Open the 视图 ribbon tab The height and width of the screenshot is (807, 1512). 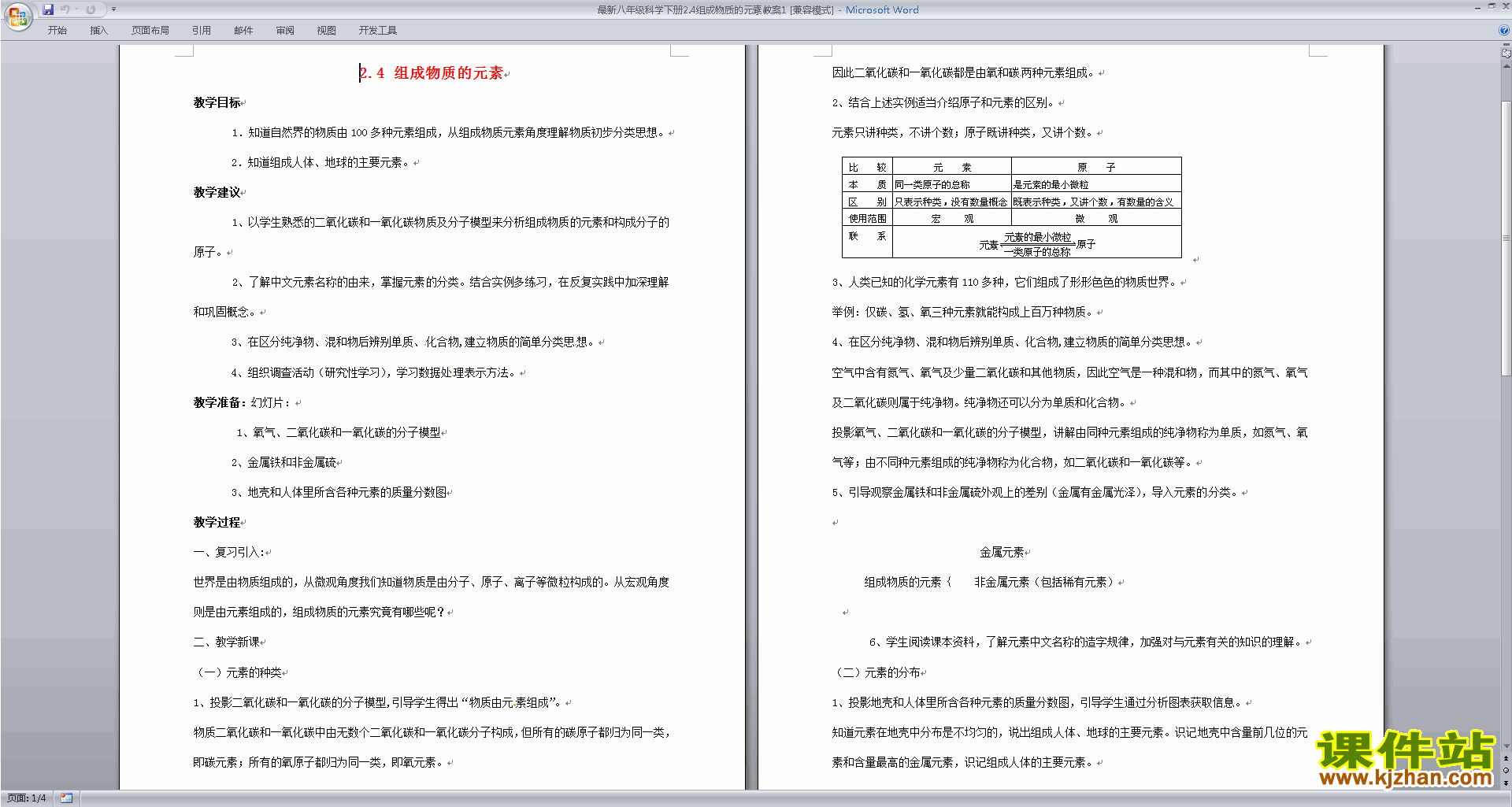coord(327,31)
